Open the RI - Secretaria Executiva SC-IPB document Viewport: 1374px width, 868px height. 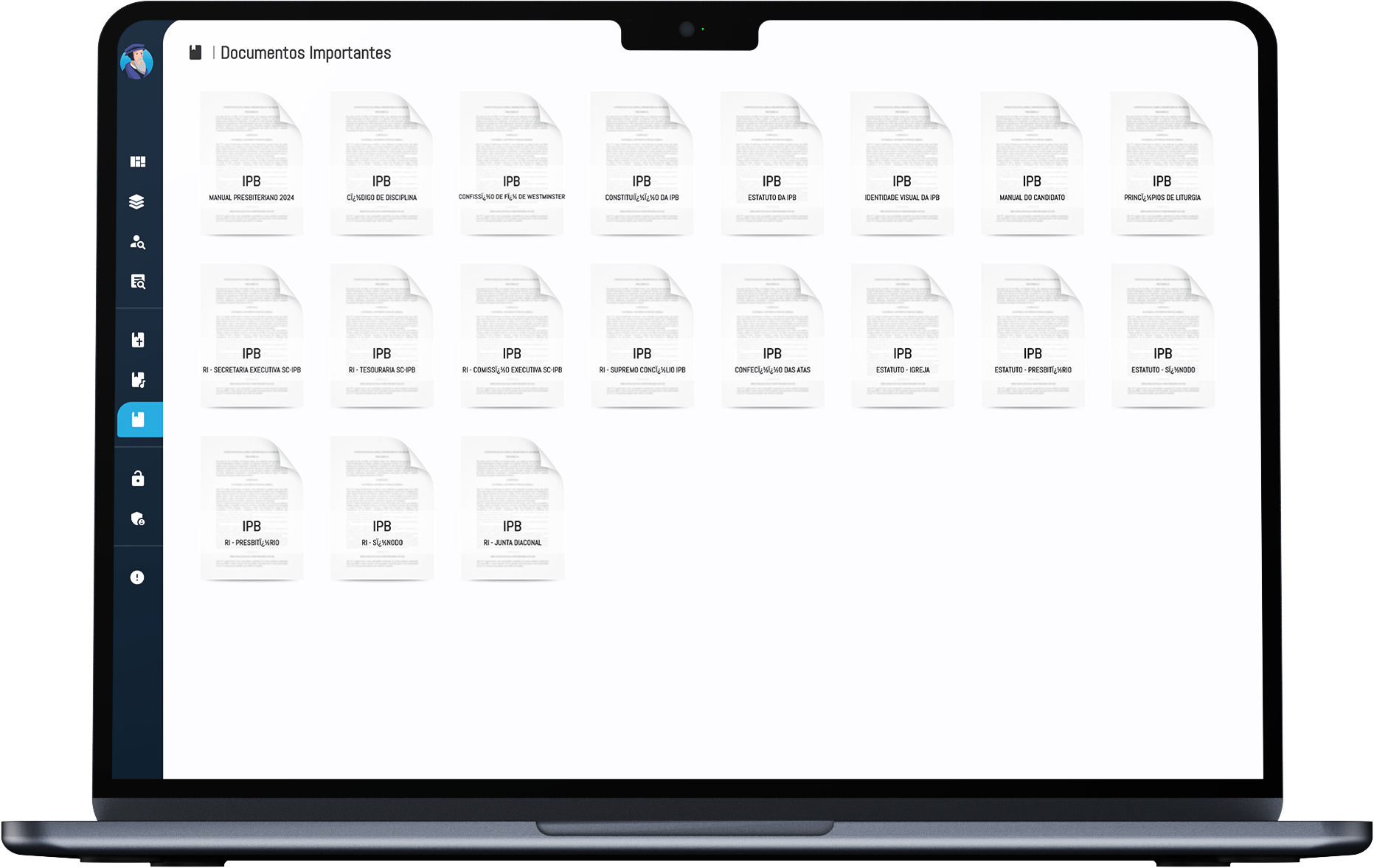coord(251,337)
